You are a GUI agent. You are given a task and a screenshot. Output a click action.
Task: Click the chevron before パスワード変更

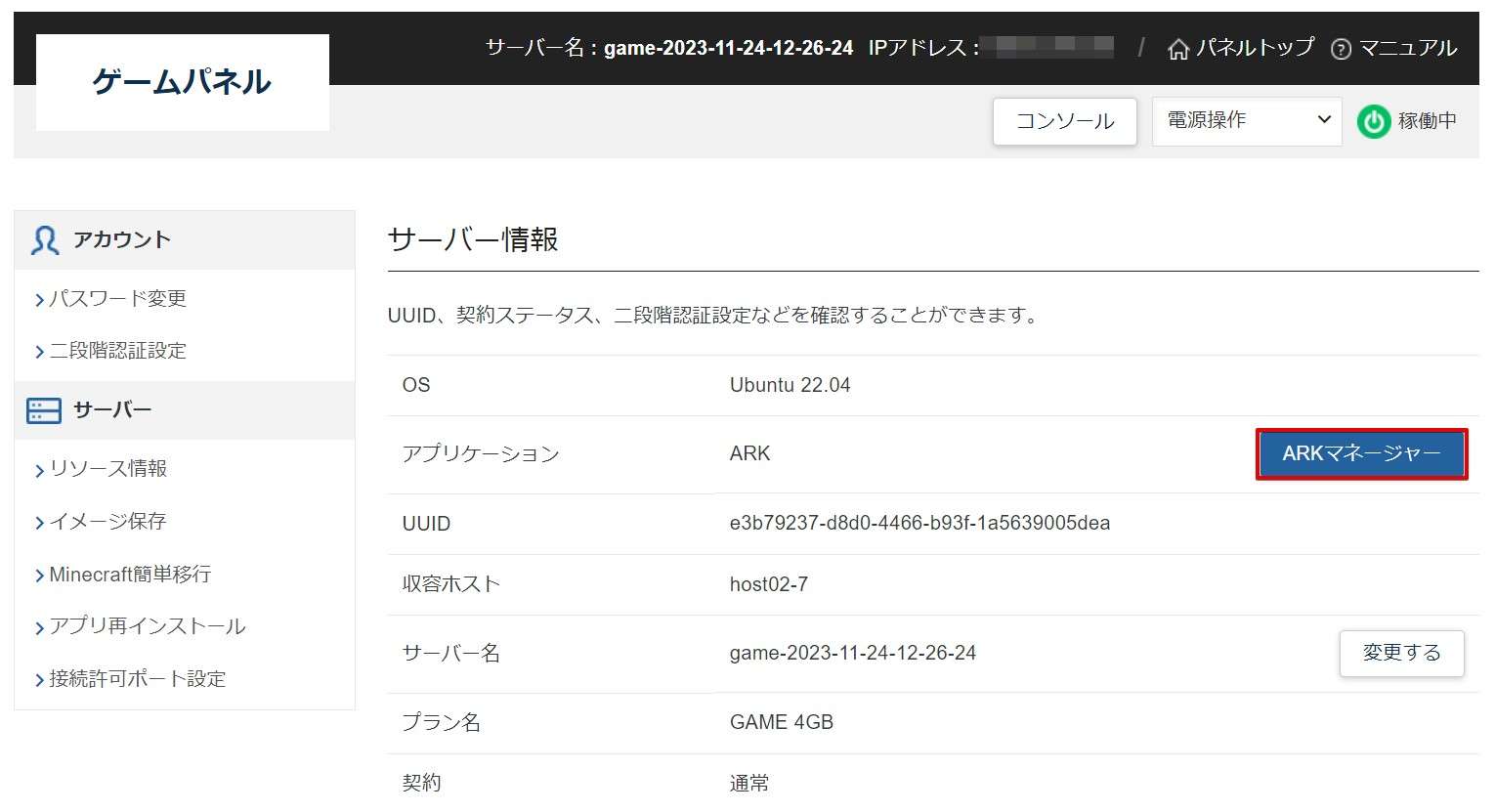40,300
